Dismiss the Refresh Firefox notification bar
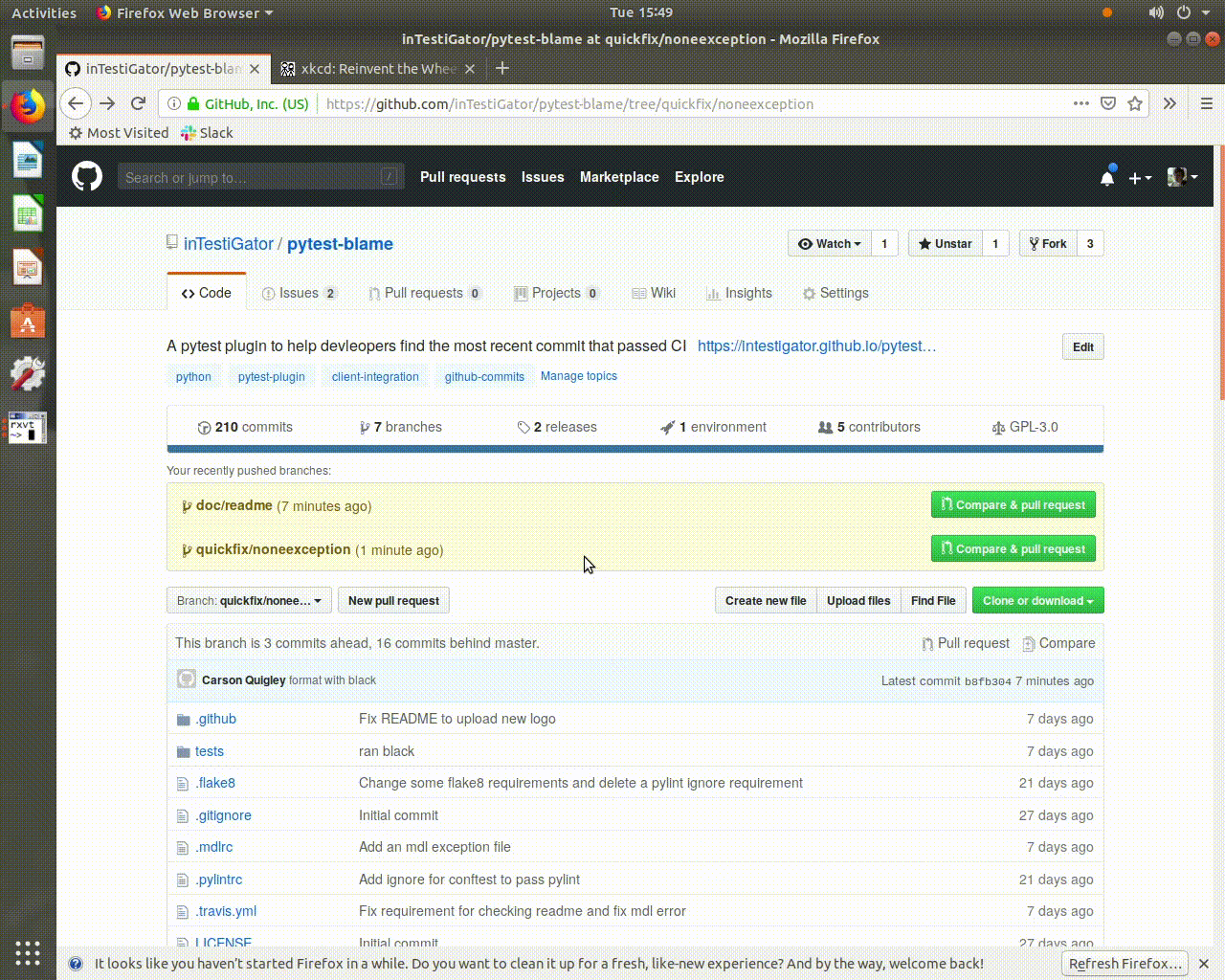The image size is (1225, 980). tap(1204, 964)
